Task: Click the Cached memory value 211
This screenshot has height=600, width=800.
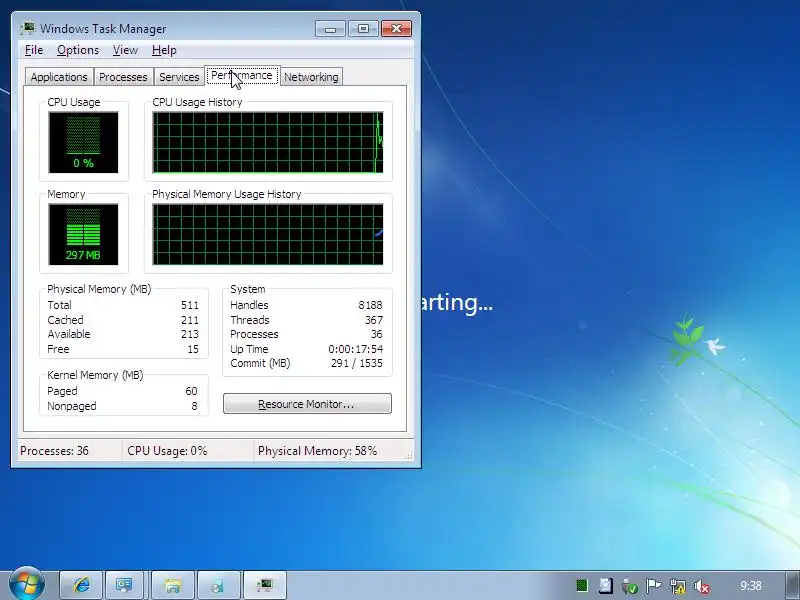Action: 190,320
